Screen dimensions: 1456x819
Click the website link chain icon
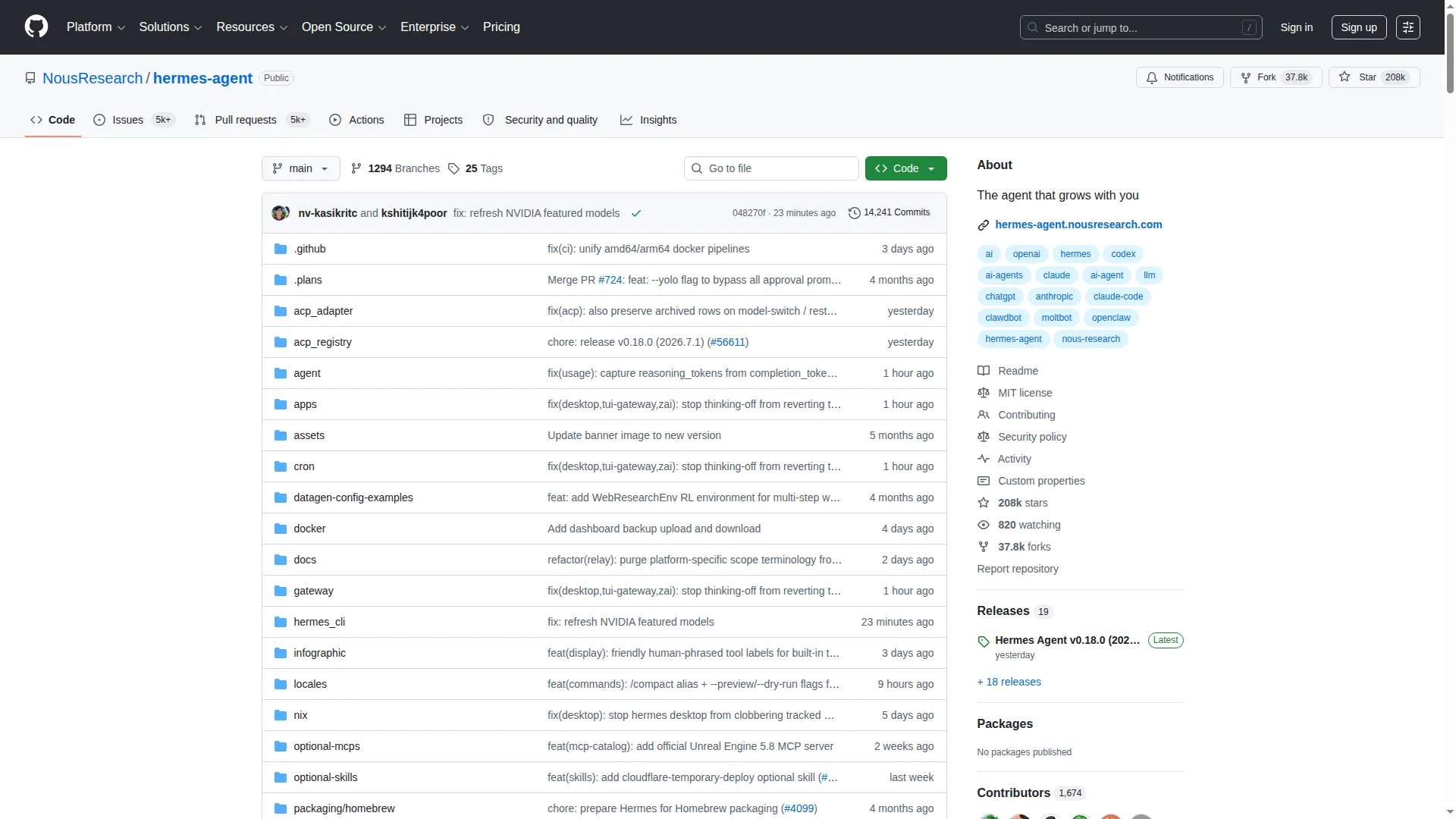(x=984, y=225)
